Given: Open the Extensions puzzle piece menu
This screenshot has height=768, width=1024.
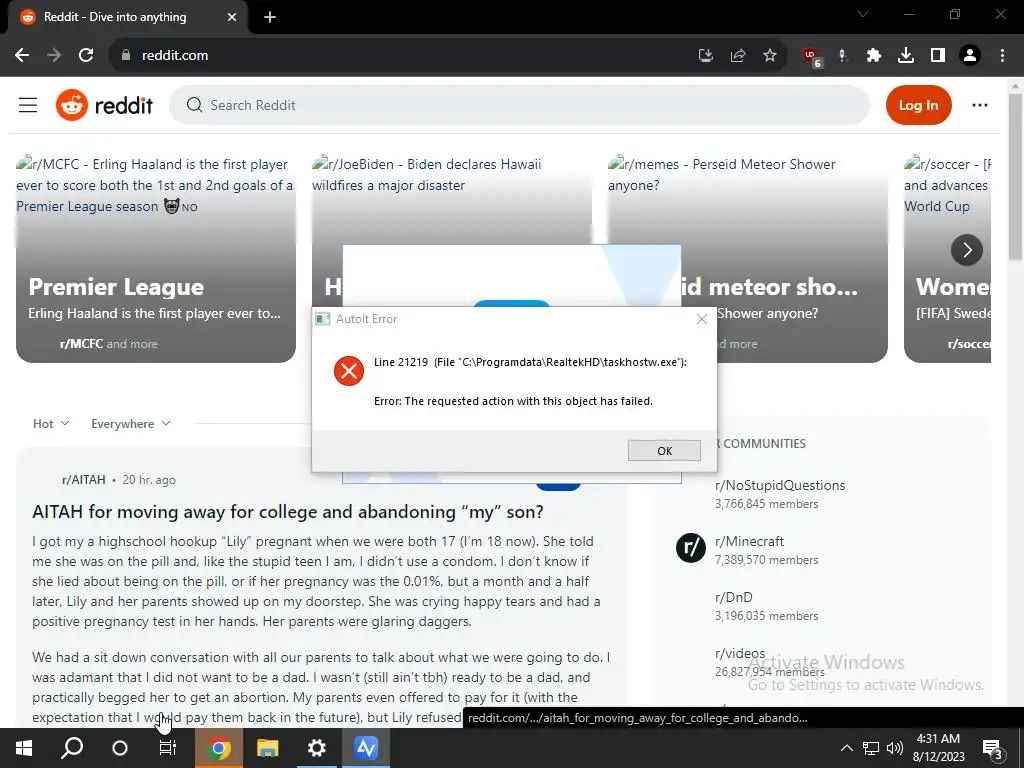Looking at the screenshot, I should [874, 56].
